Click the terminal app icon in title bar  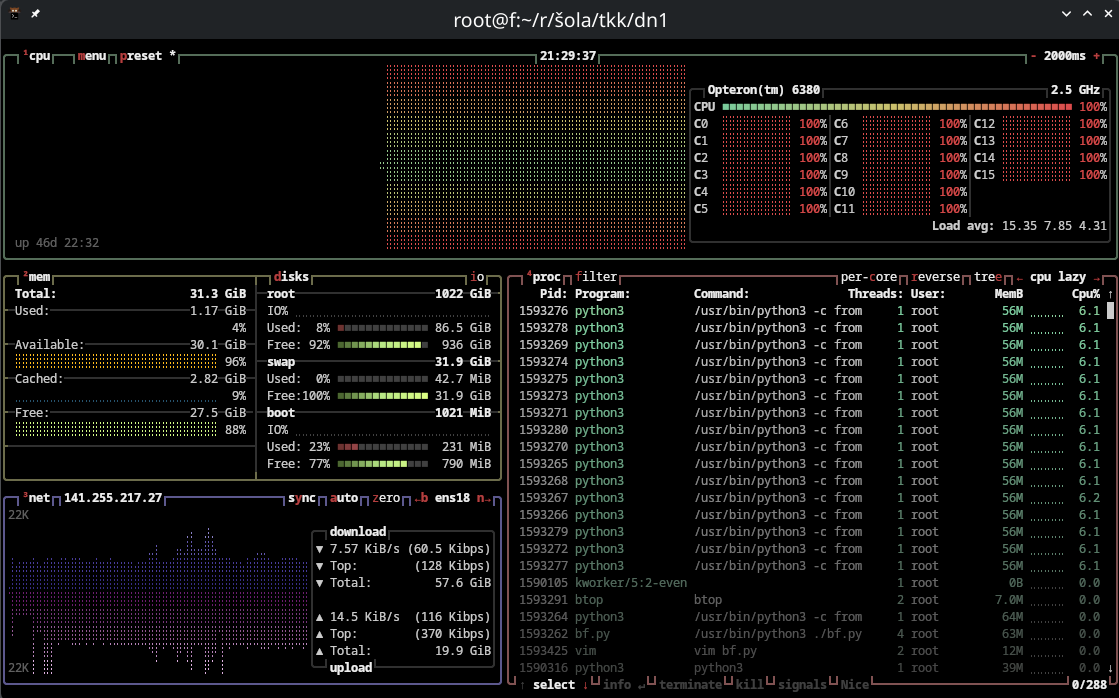[16, 14]
